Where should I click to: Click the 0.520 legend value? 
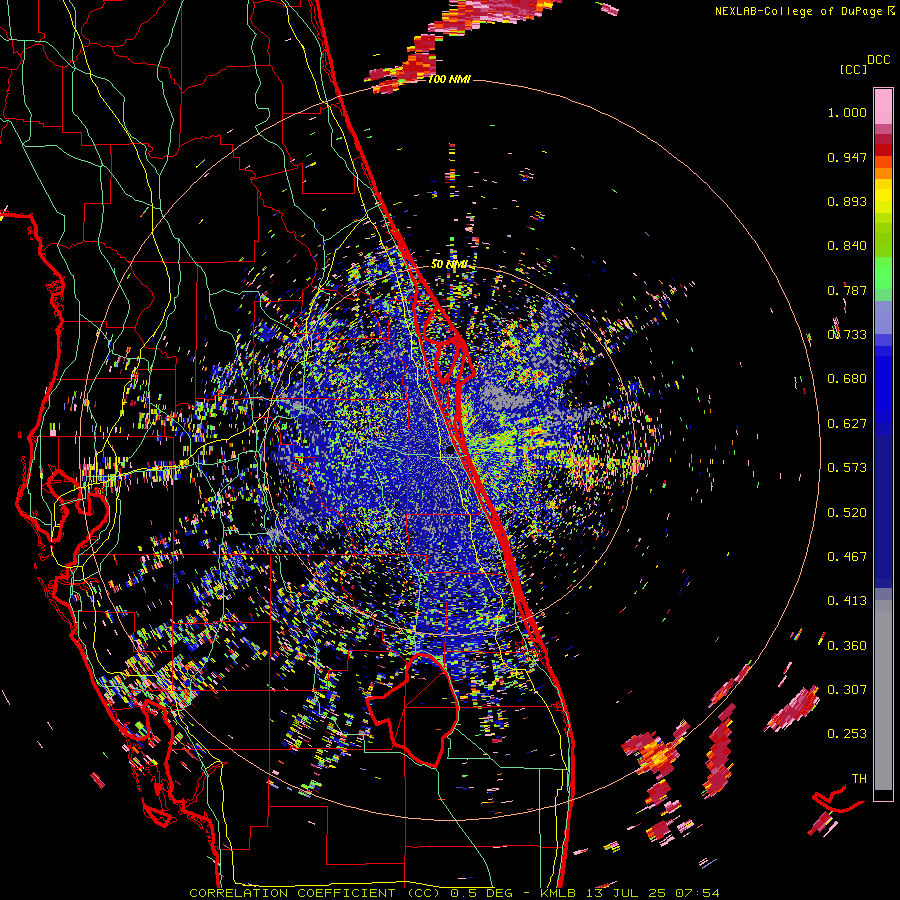point(847,513)
